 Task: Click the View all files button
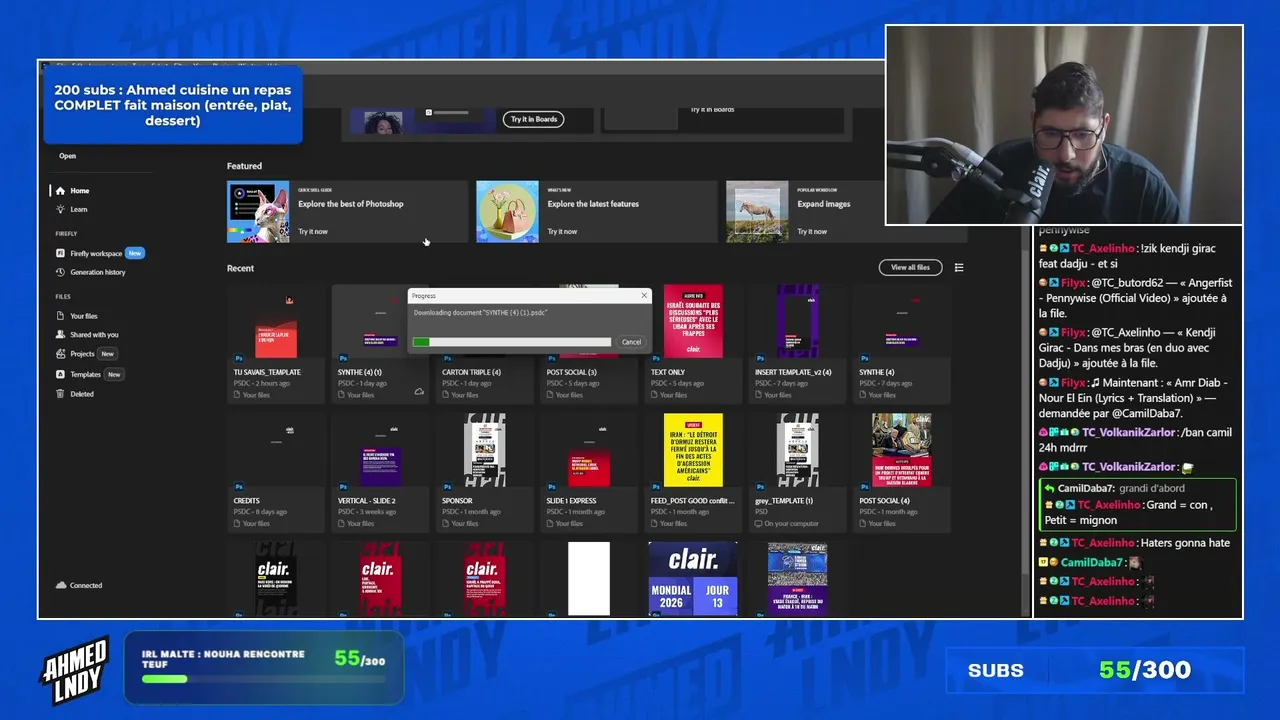[910, 268]
